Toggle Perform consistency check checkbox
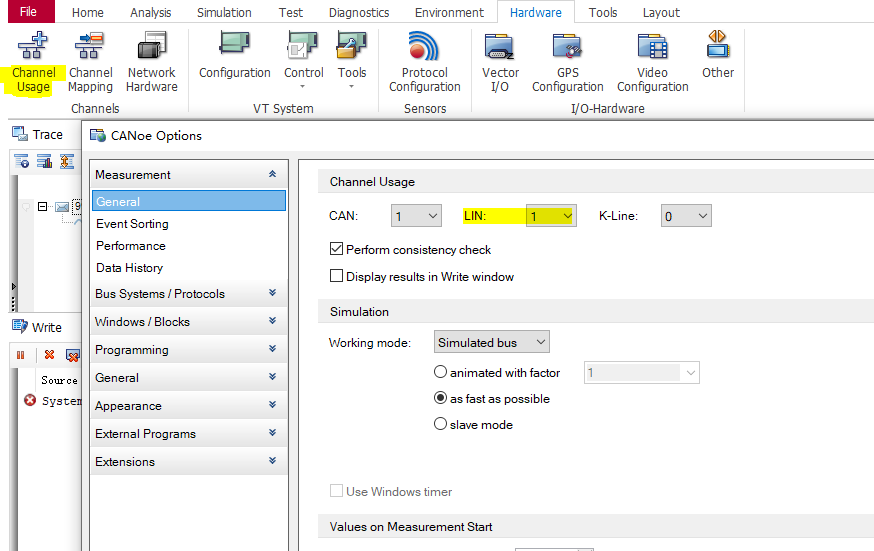 pos(336,249)
